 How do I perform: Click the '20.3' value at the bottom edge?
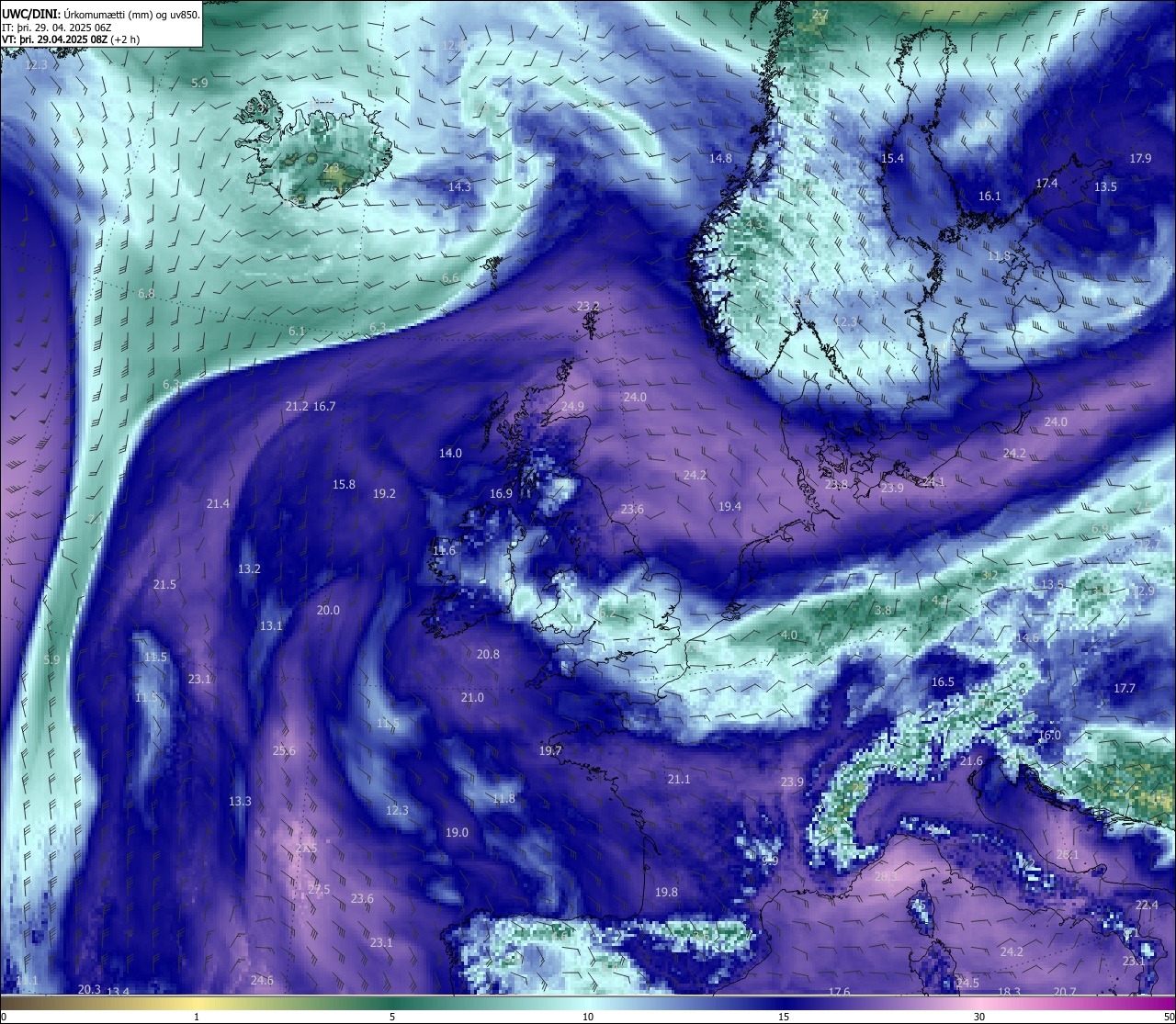pyautogui.click(x=89, y=989)
